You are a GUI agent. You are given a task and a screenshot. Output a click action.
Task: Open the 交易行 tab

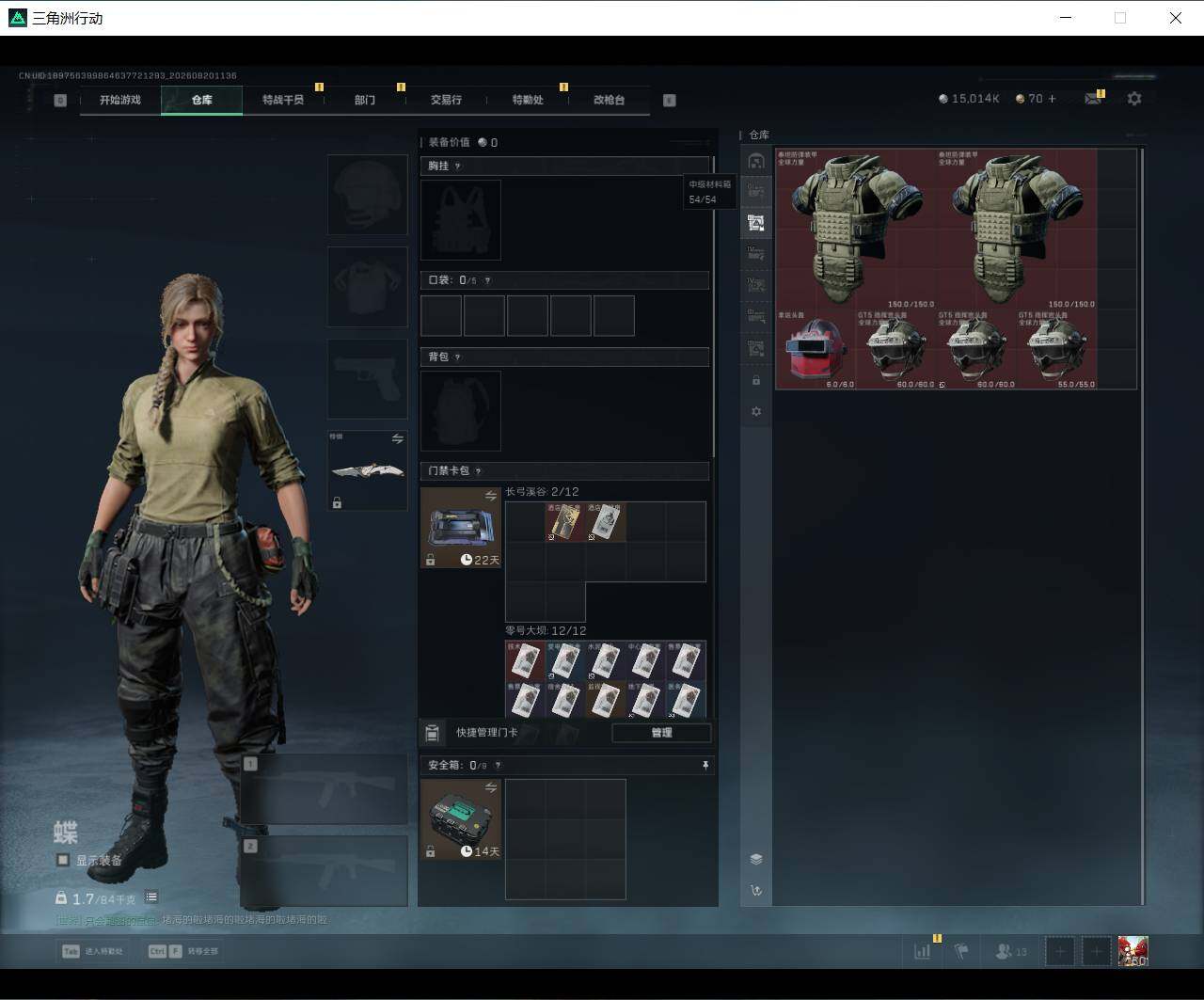pyautogui.click(x=446, y=100)
